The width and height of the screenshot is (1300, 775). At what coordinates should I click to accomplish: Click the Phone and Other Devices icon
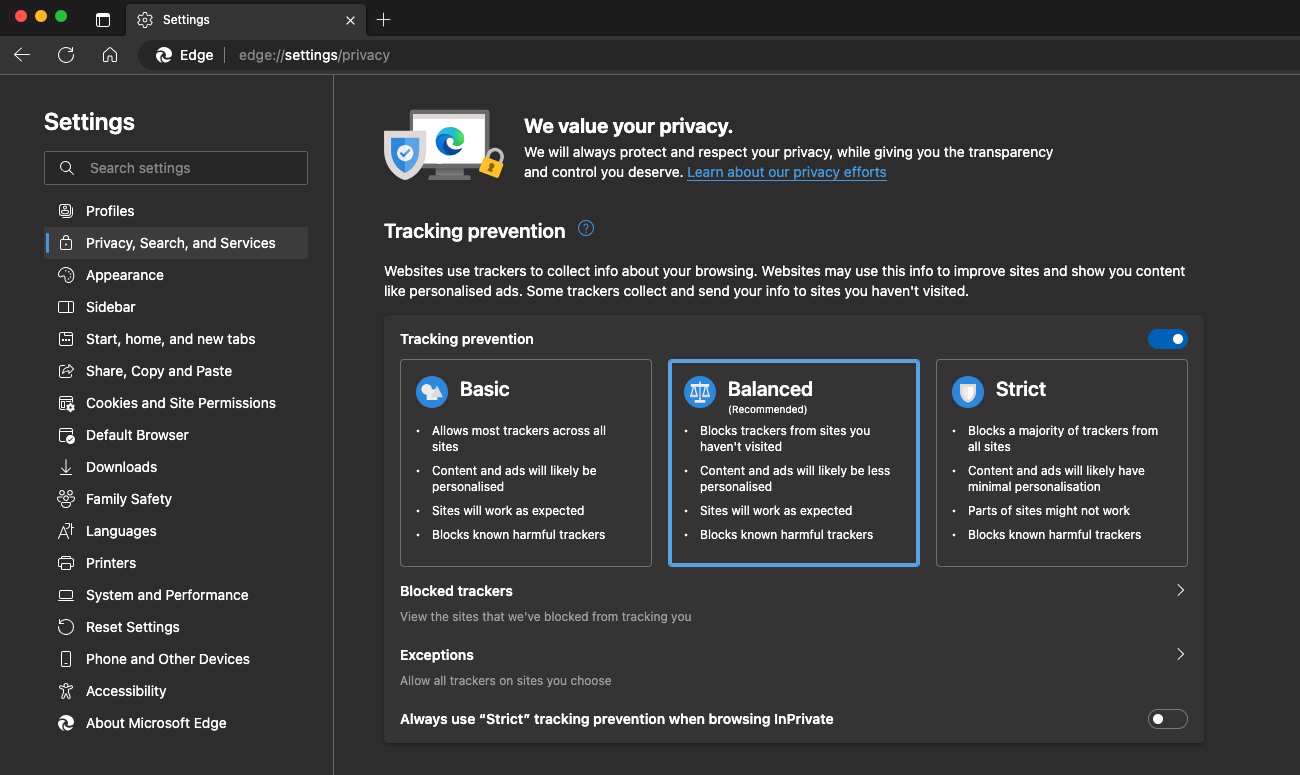coord(66,659)
